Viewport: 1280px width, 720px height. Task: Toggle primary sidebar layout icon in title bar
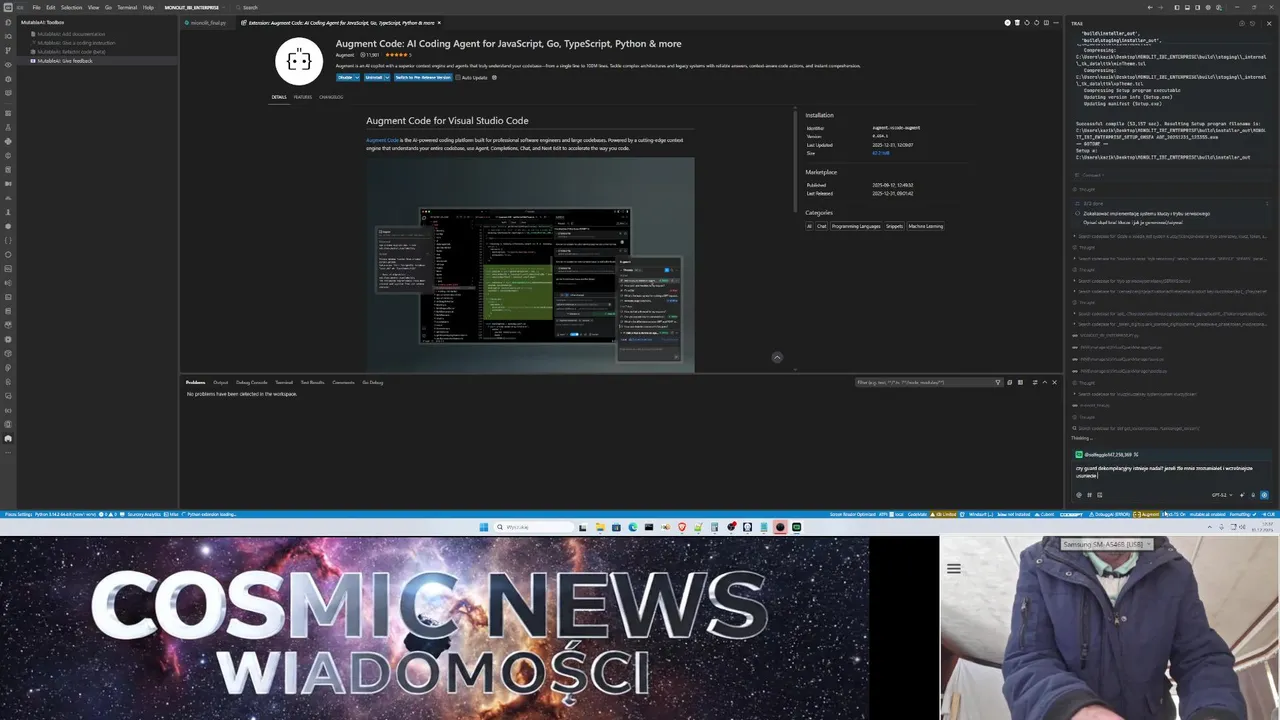[1177, 7]
